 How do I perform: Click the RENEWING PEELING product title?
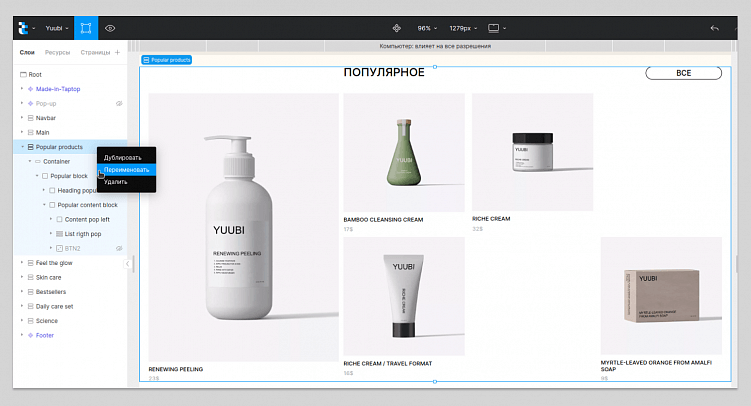(x=176, y=369)
